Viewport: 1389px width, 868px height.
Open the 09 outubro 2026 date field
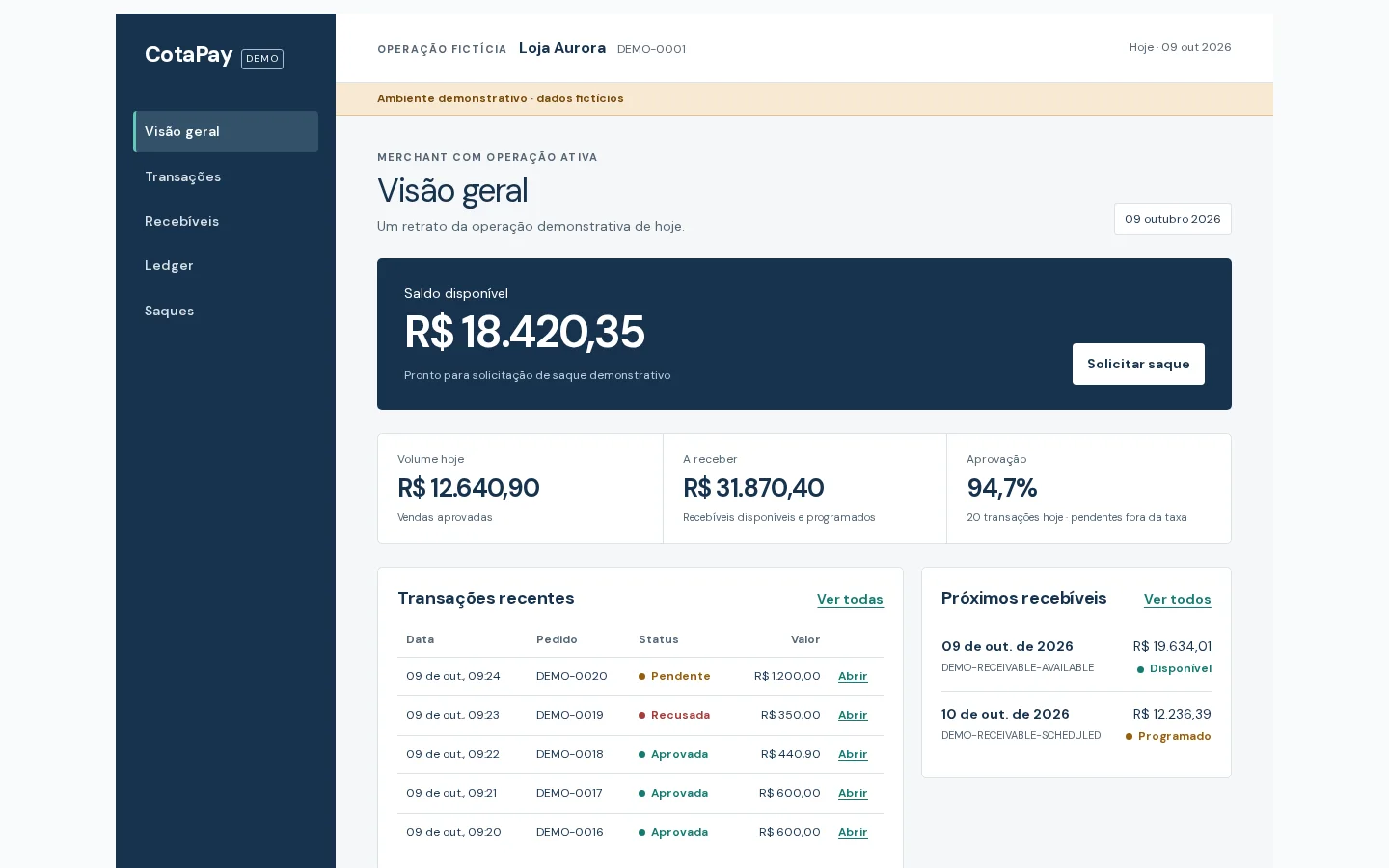coord(1173,219)
